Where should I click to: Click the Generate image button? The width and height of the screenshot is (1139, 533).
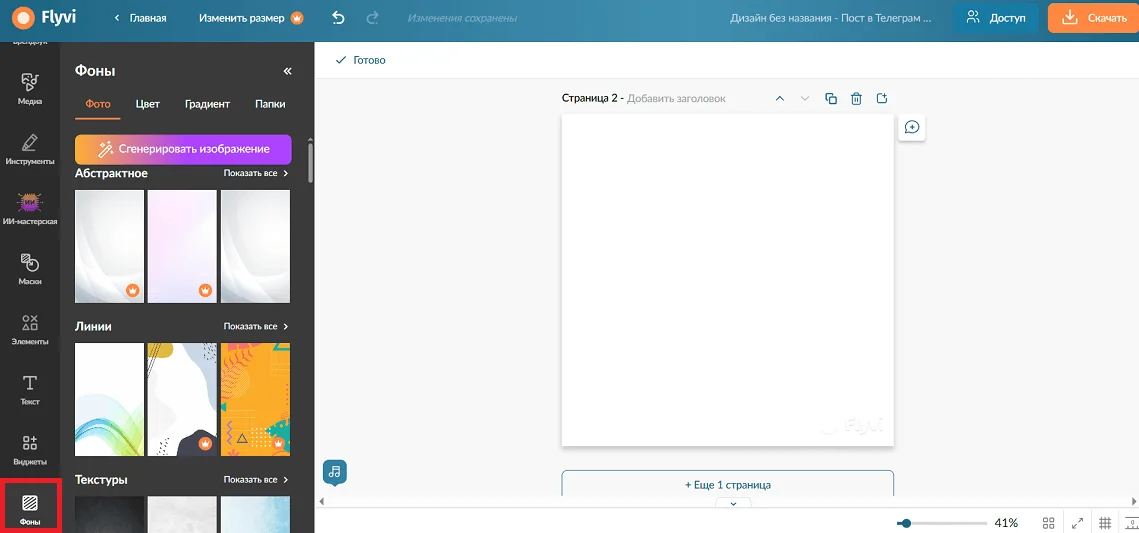coord(183,149)
